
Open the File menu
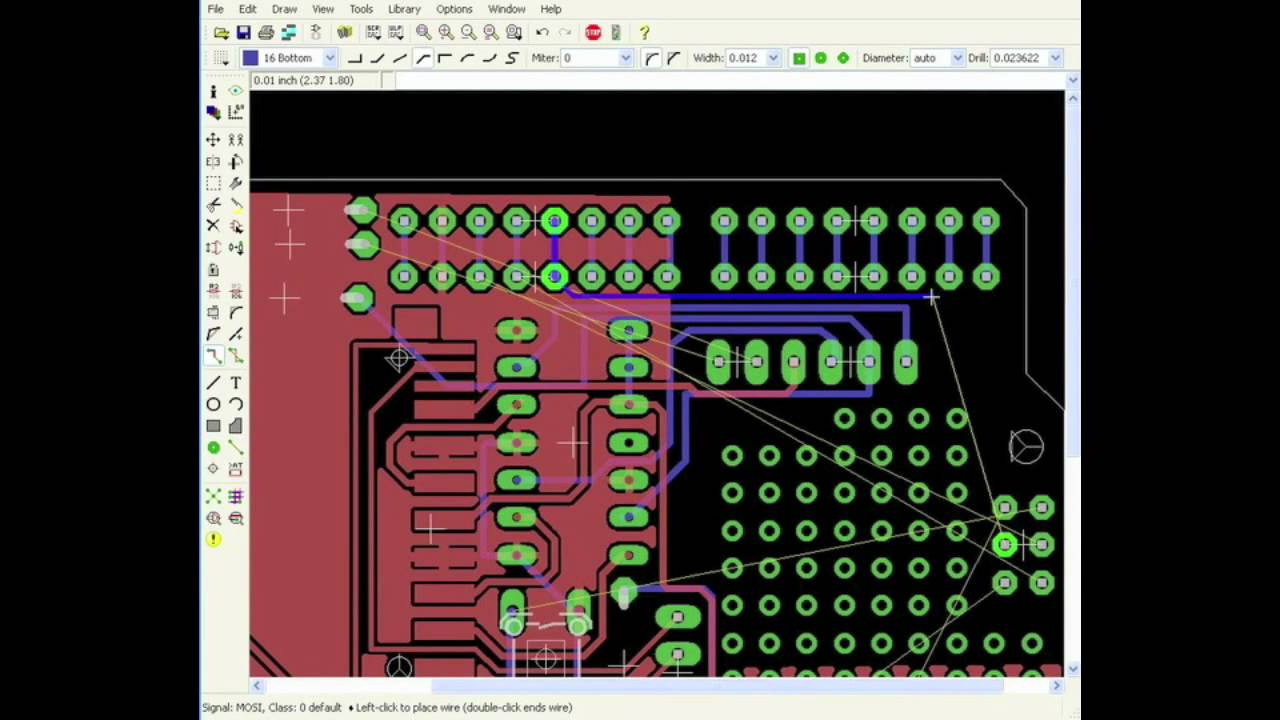tap(215, 9)
